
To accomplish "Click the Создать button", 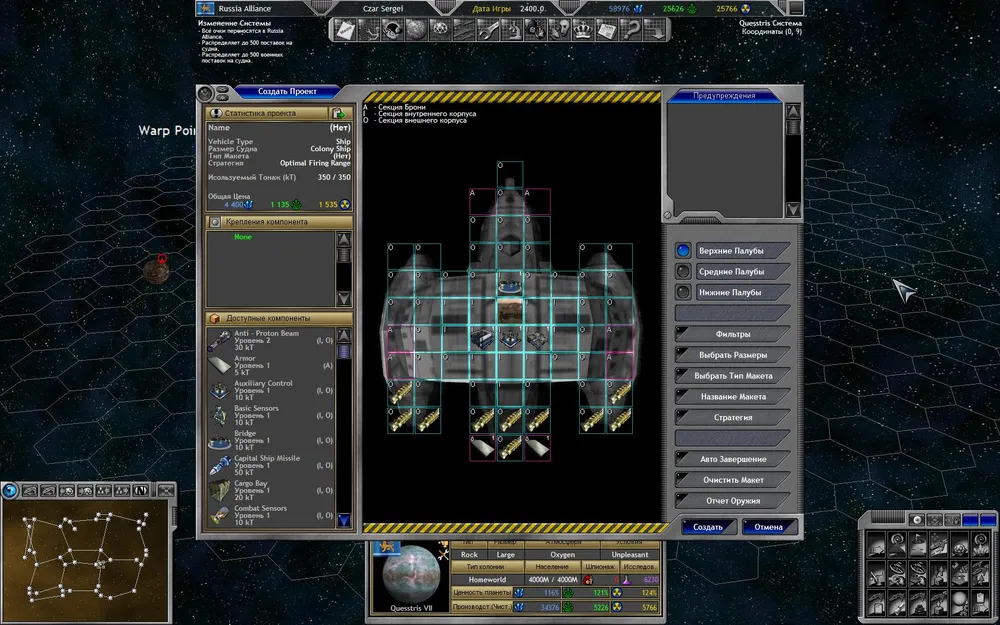I will pos(708,527).
